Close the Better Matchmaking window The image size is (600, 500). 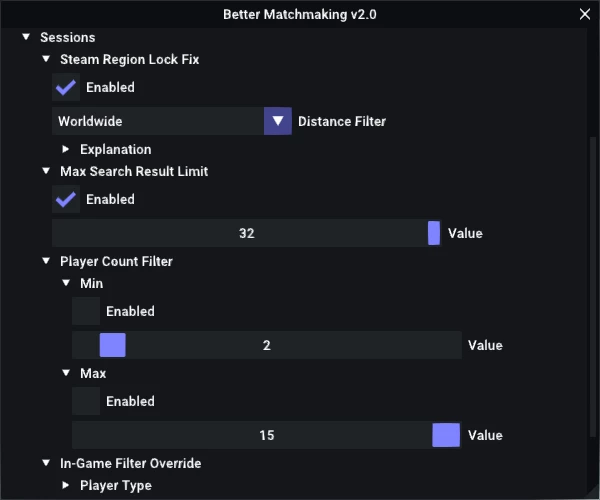click(585, 14)
